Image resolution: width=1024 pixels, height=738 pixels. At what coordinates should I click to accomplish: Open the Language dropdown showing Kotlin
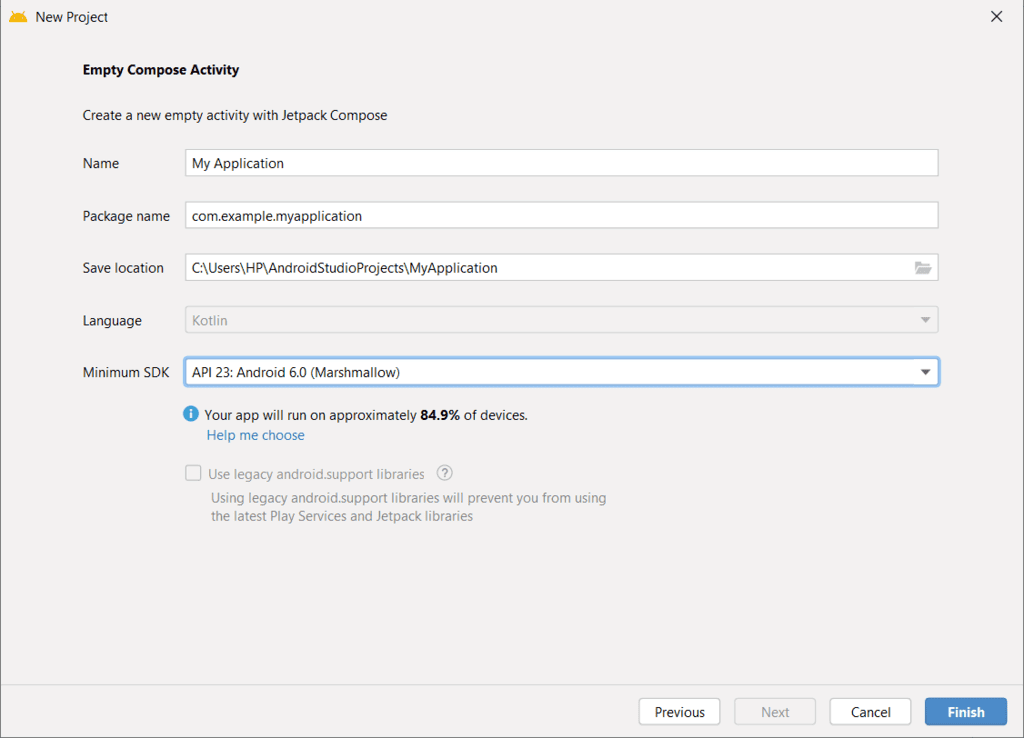561,321
